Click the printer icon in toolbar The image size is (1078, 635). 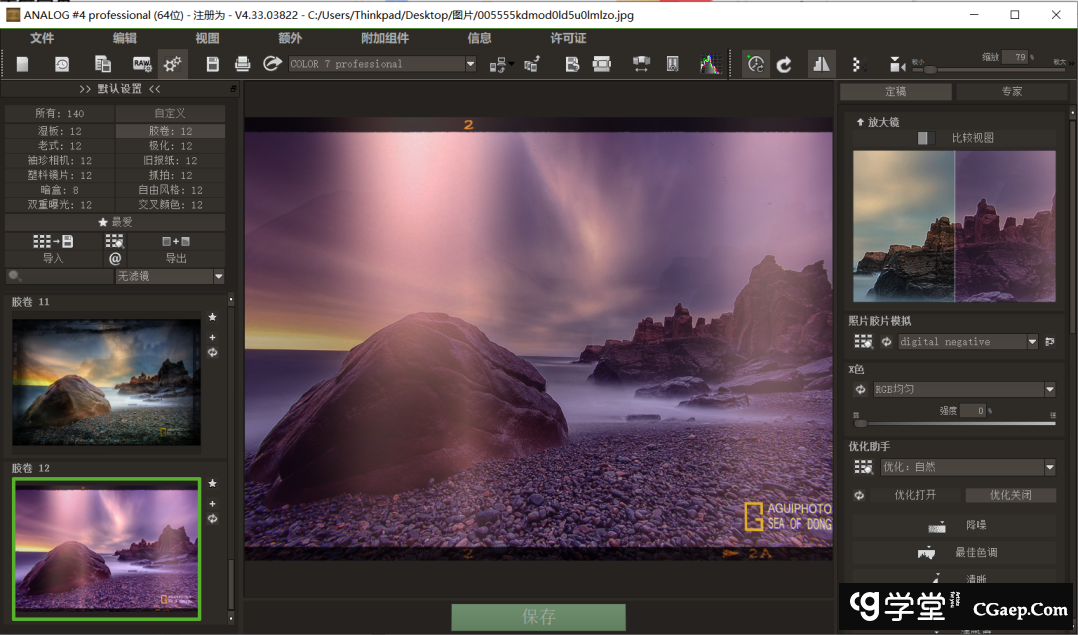pos(242,64)
